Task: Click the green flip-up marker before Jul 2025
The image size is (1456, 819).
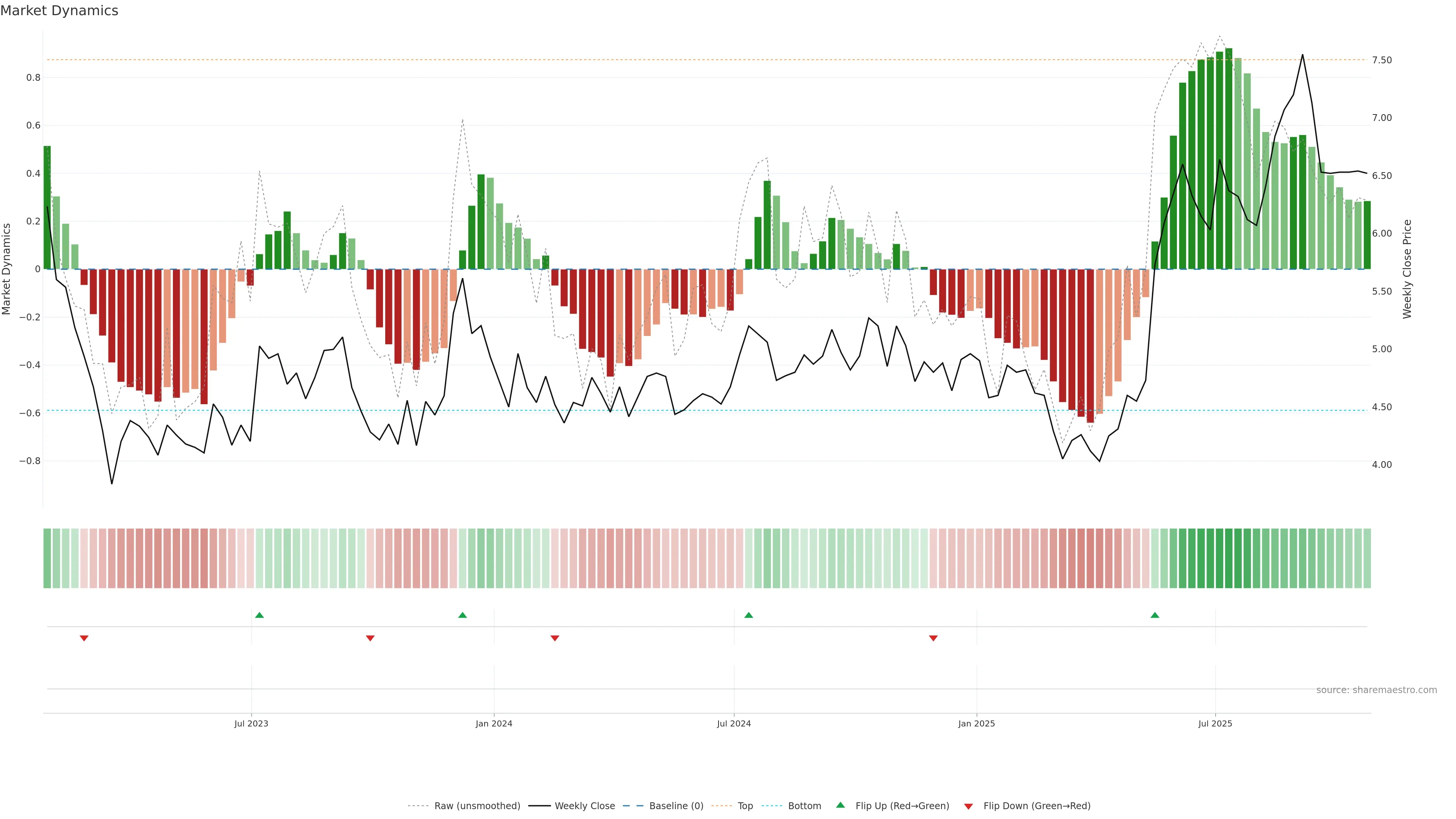Action: pyautogui.click(x=1155, y=615)
